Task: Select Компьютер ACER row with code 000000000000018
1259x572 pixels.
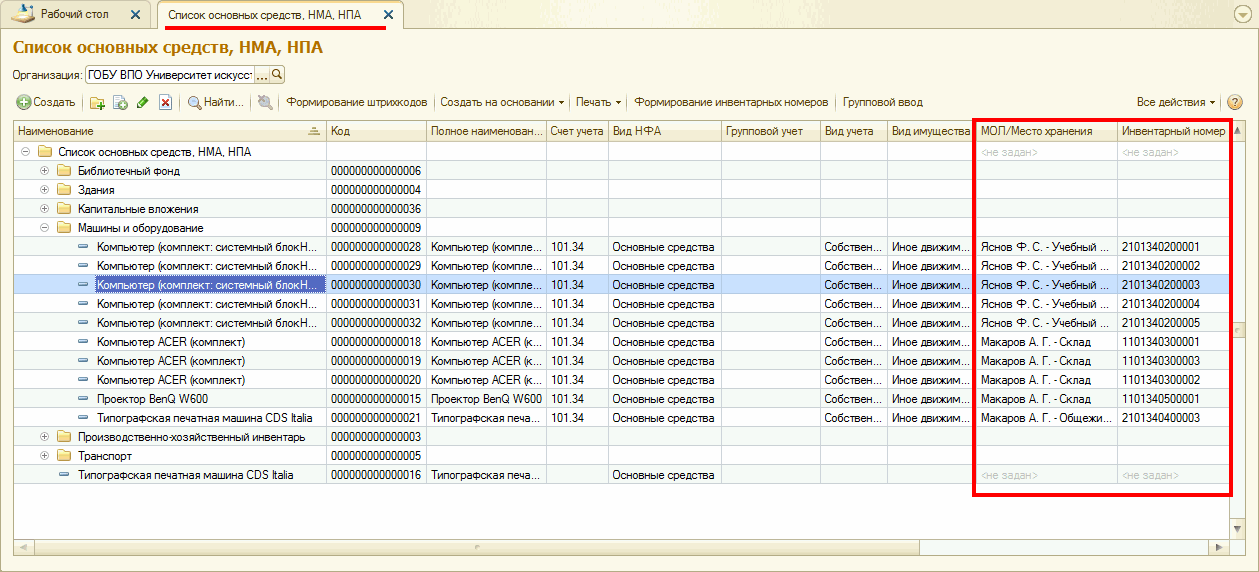Action: click(622, 342)
